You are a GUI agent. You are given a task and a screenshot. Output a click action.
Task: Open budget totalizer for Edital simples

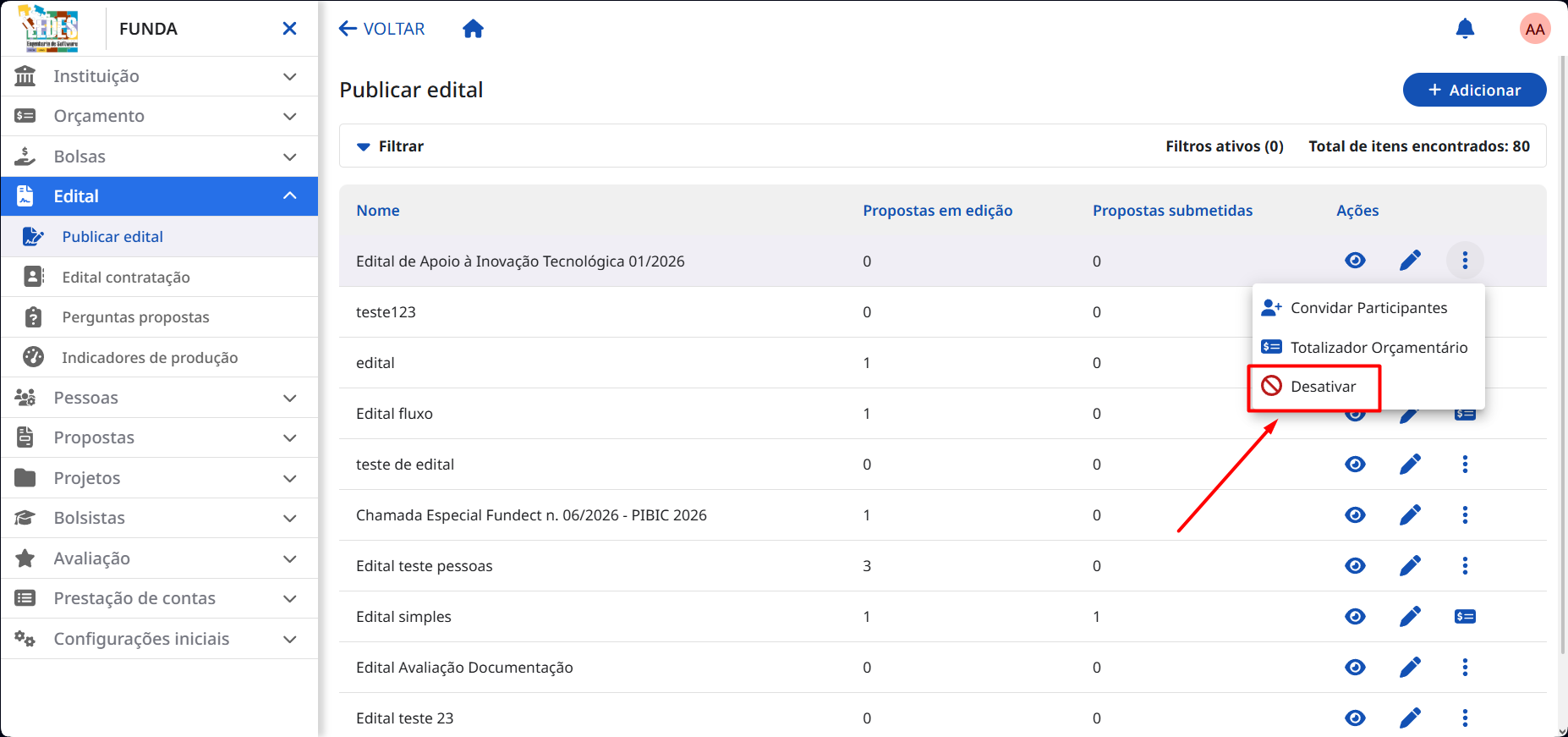point(1465,616)
